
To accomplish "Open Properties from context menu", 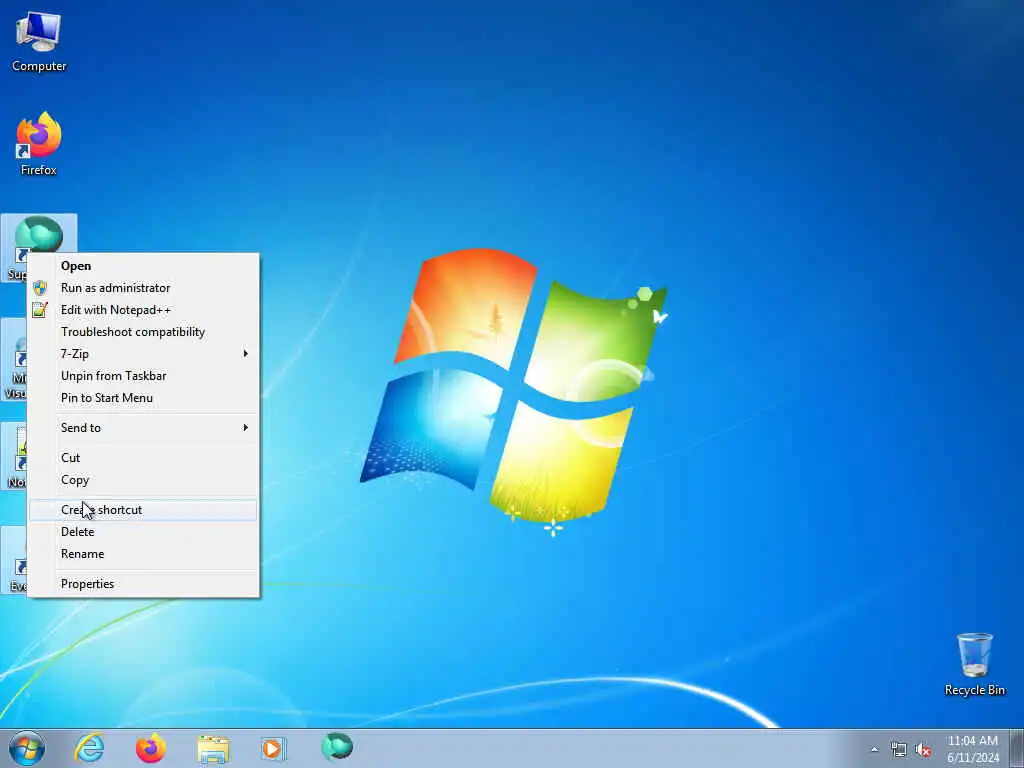I will (143, 584).
